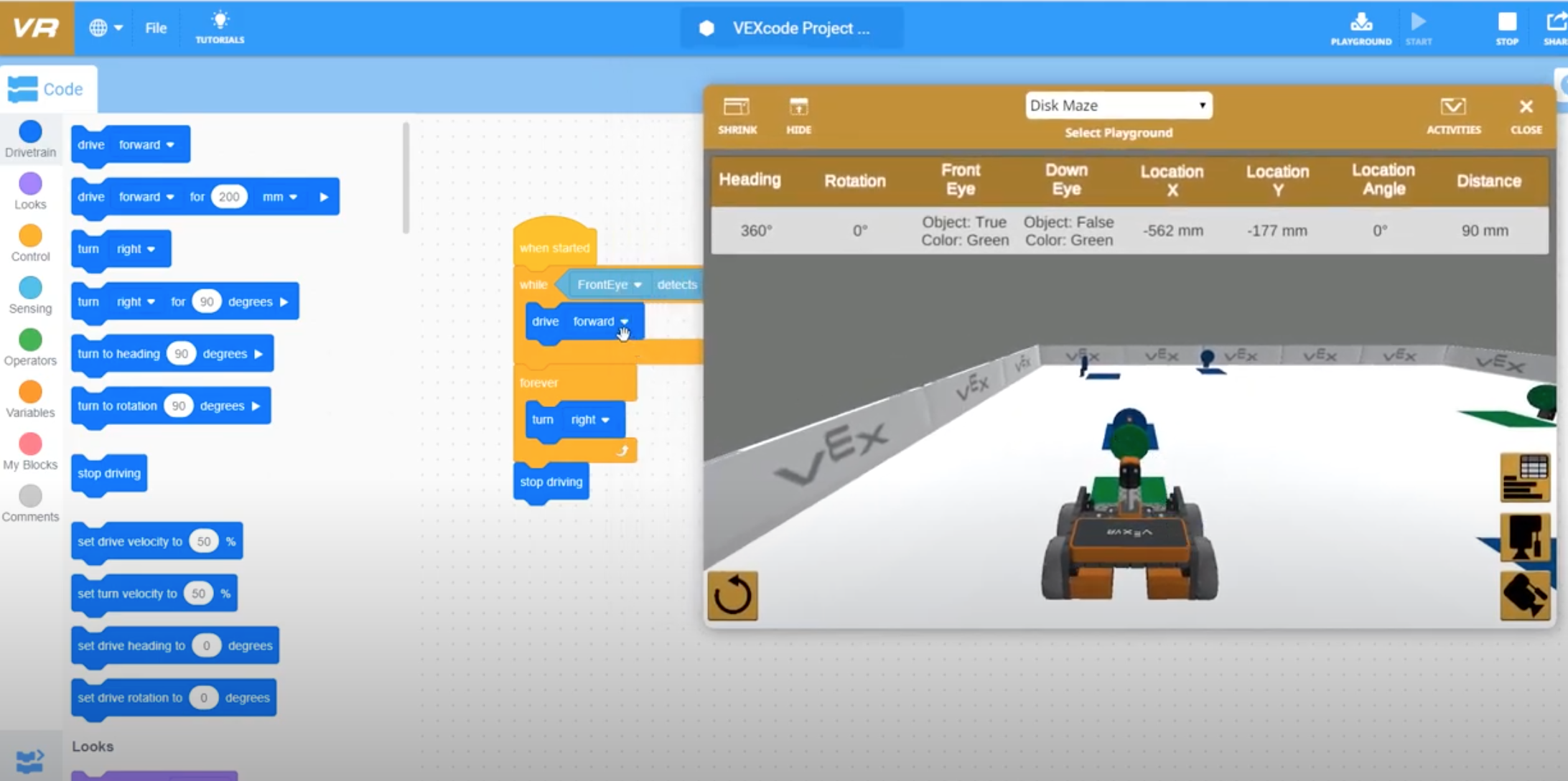Image resolution: width=1568 pixels, height=781 pixels.
Task: Open the FrontEye sensor dropdown
Action: pos(609,285)
